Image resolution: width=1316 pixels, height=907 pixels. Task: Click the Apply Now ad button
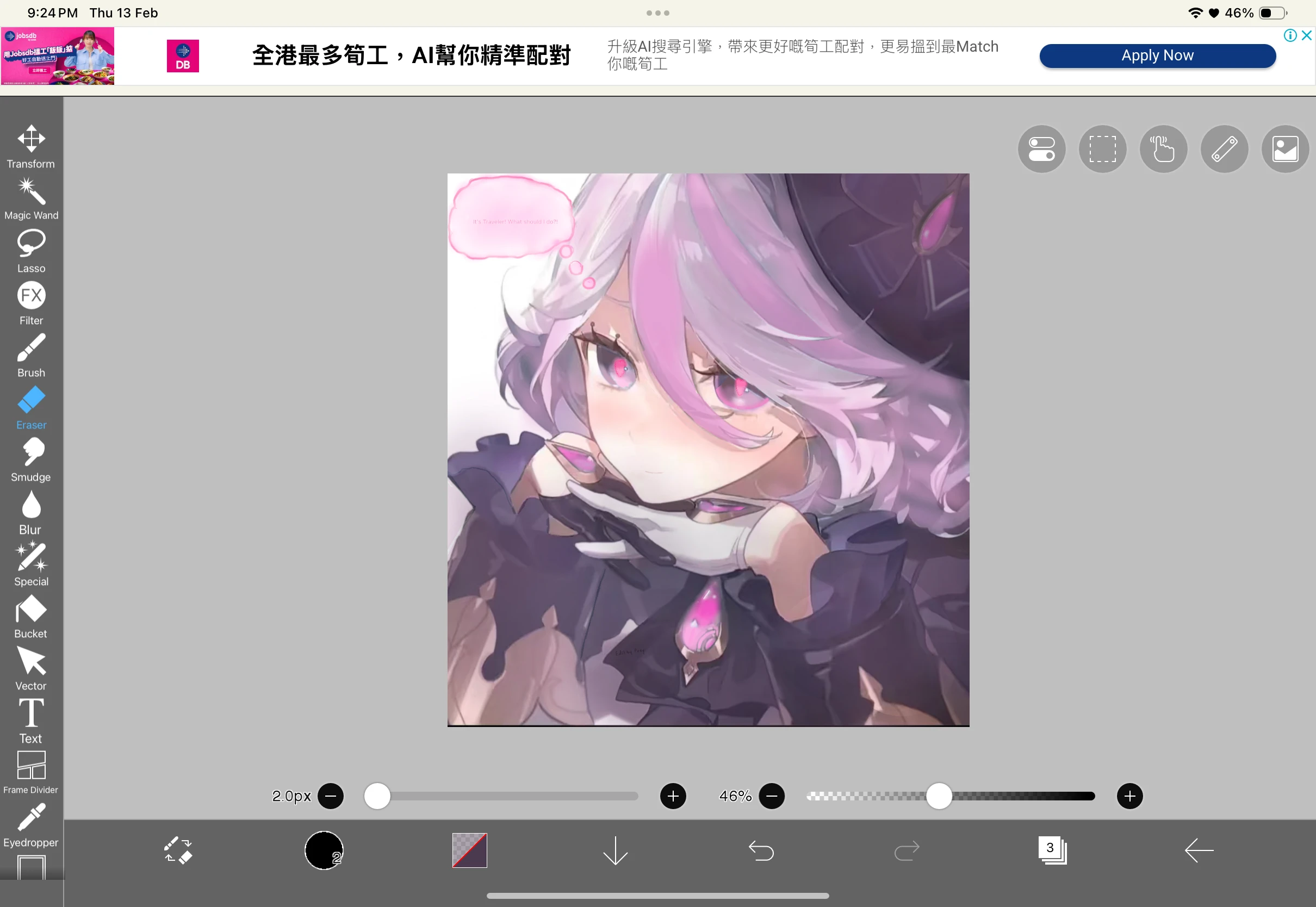(1157, 55)
